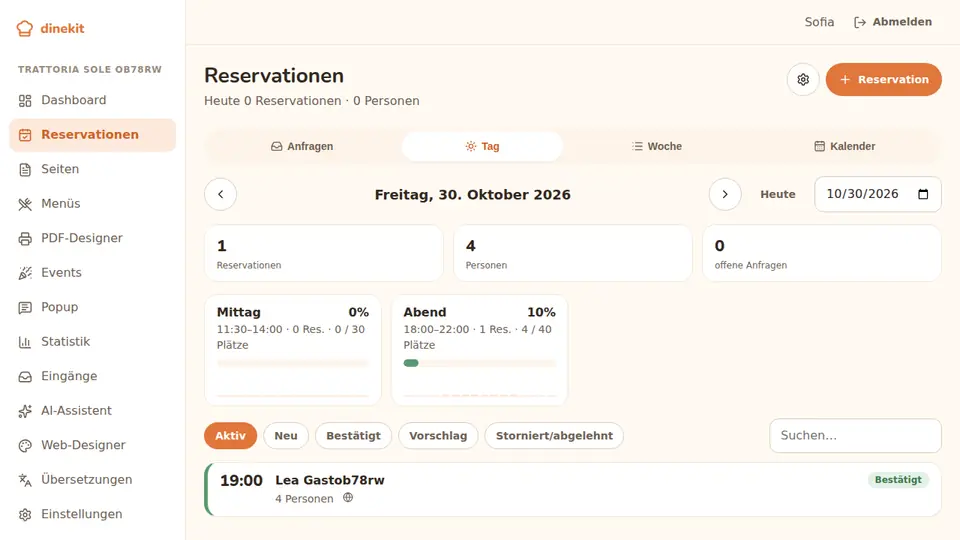The image size is (960, 540).
Task: Click the Events party icon
Action: (25, 273)
